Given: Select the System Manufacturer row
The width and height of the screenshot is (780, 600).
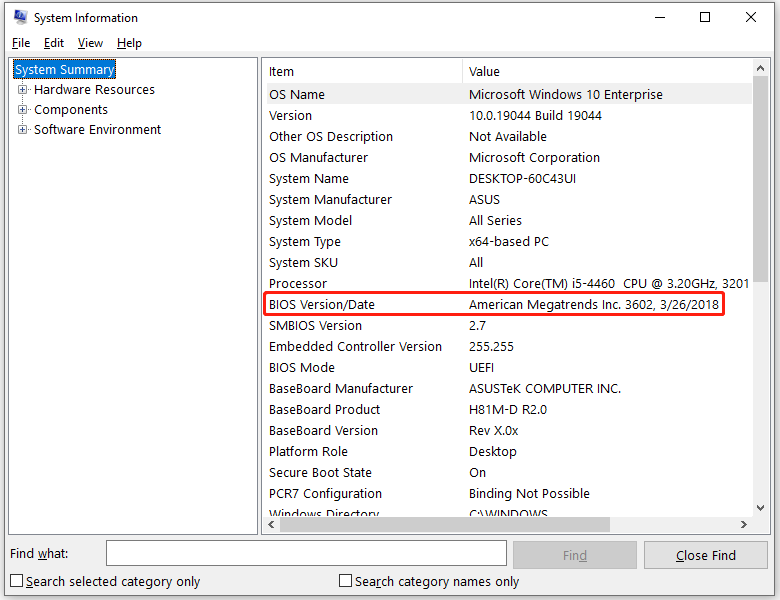Looking at the screenshot, I should 509,200.
